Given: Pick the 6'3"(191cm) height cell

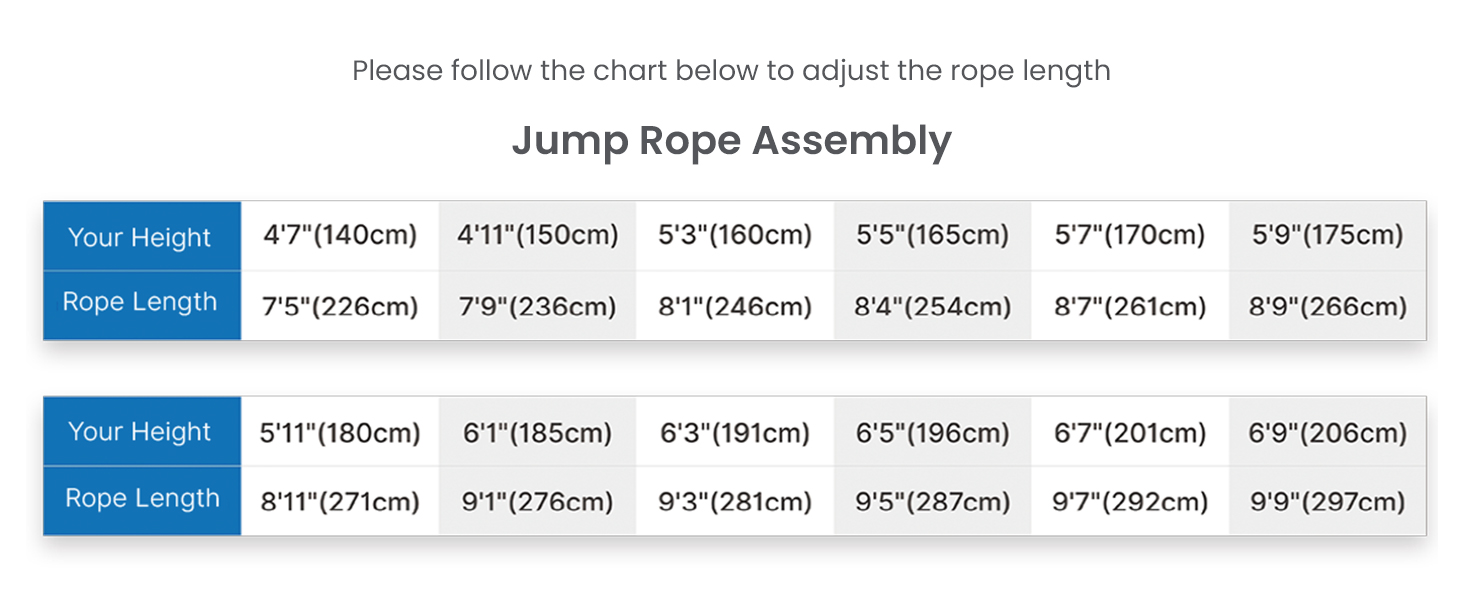Looking at the screenshot, I should 735,433.
